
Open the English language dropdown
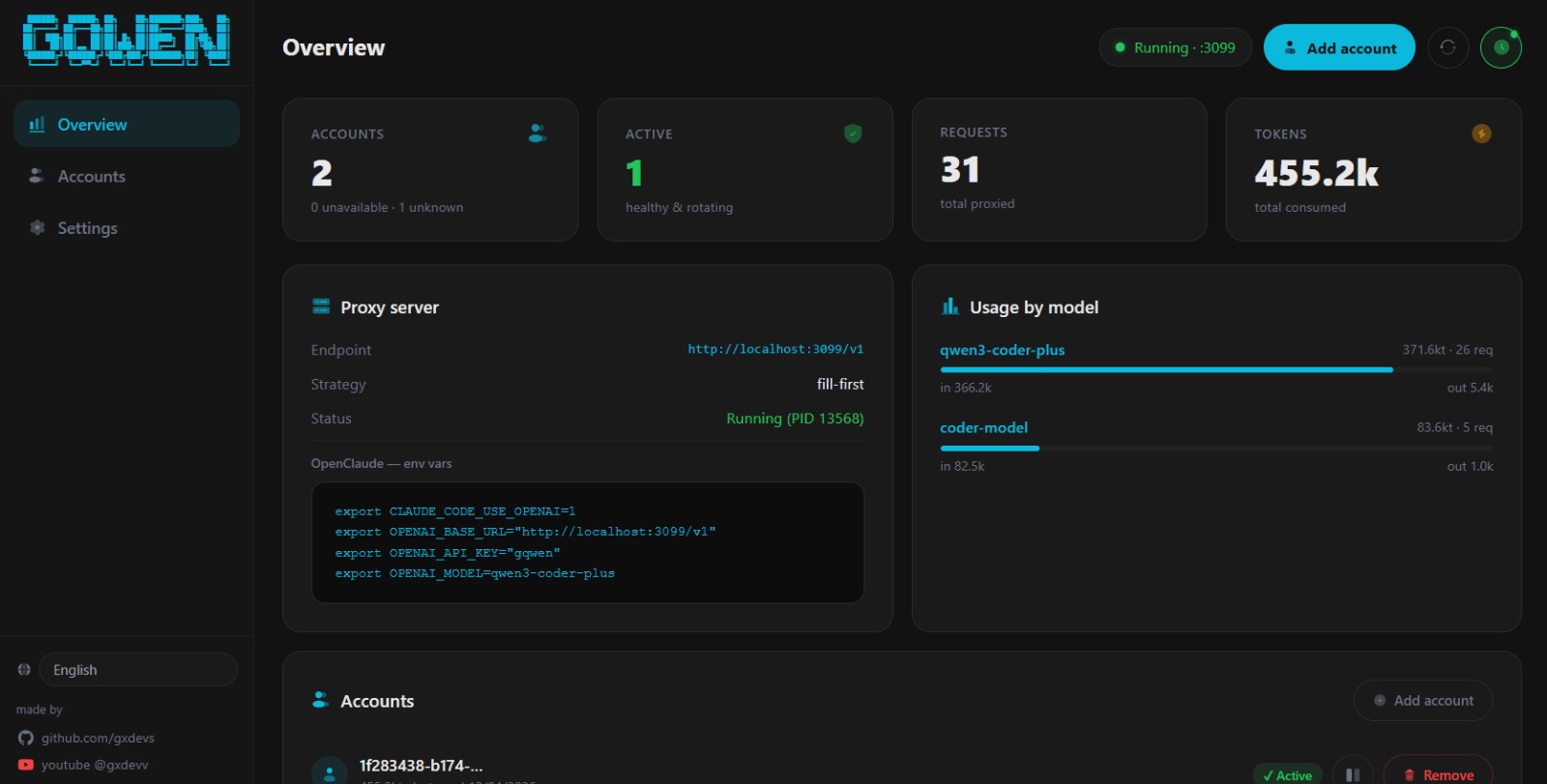(x=138, y=670)
